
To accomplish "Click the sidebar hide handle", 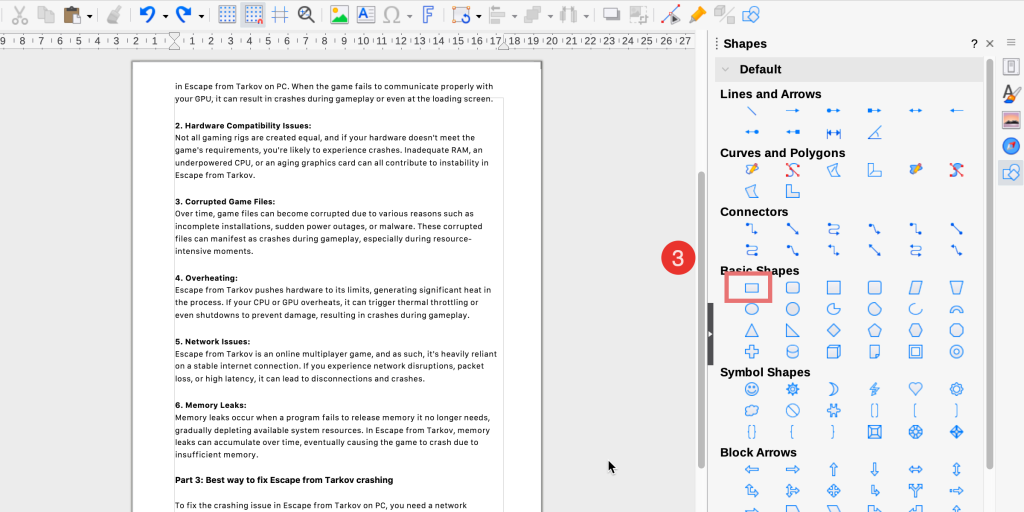I will 711,334.
